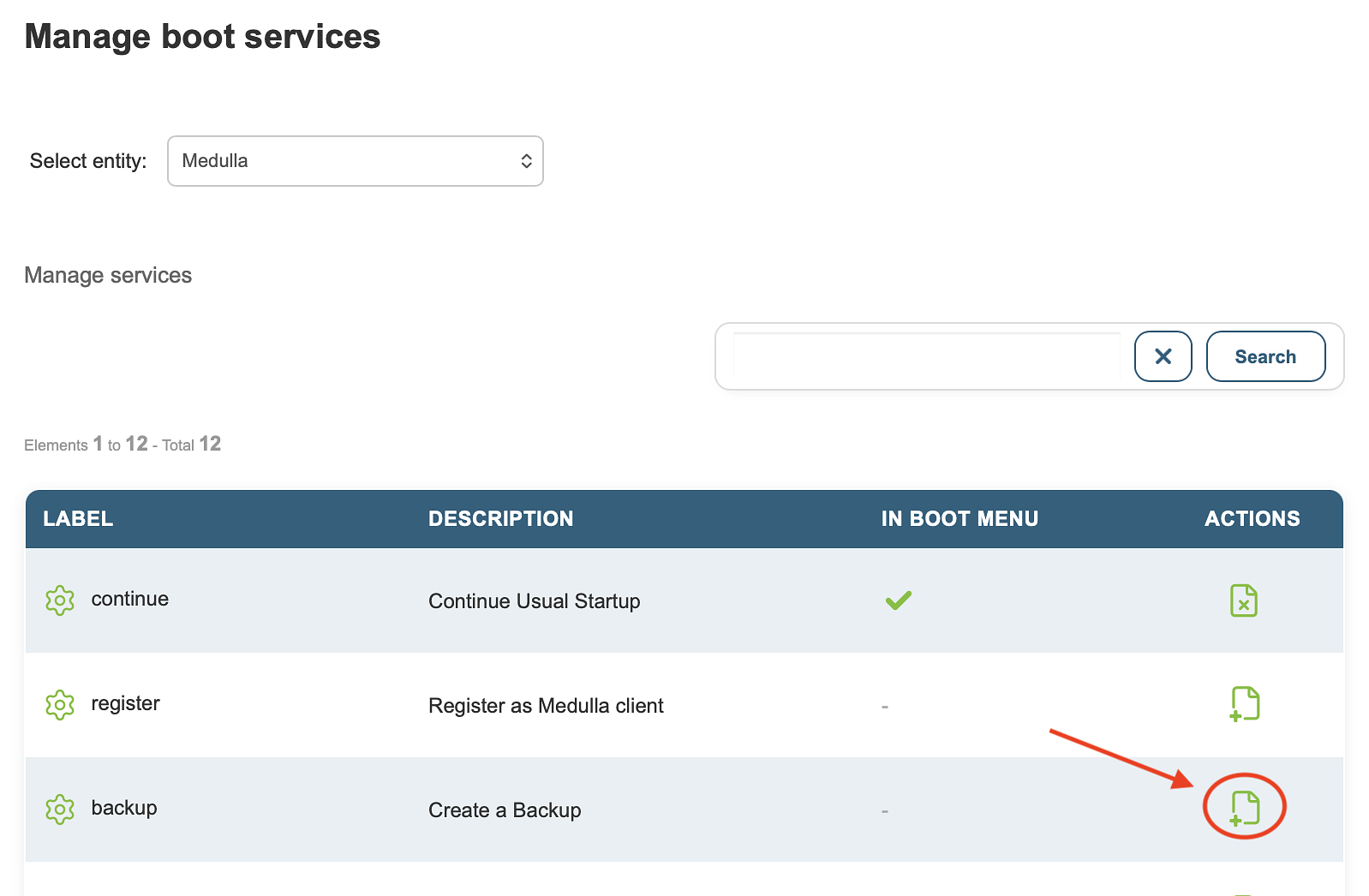Click the 'Create a Backup' description

505,810
